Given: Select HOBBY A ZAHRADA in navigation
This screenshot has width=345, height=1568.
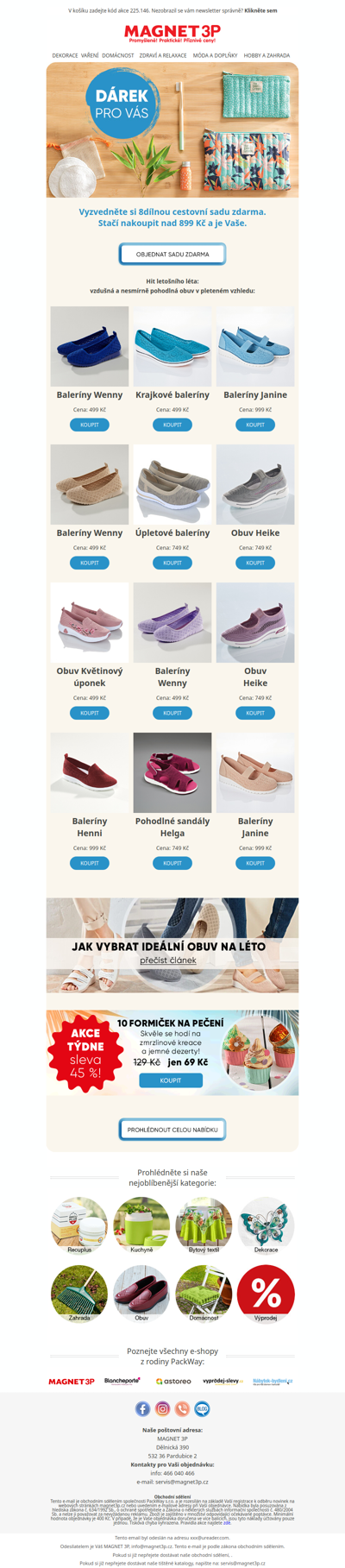Looking at the screenshot, I should 267,55.
